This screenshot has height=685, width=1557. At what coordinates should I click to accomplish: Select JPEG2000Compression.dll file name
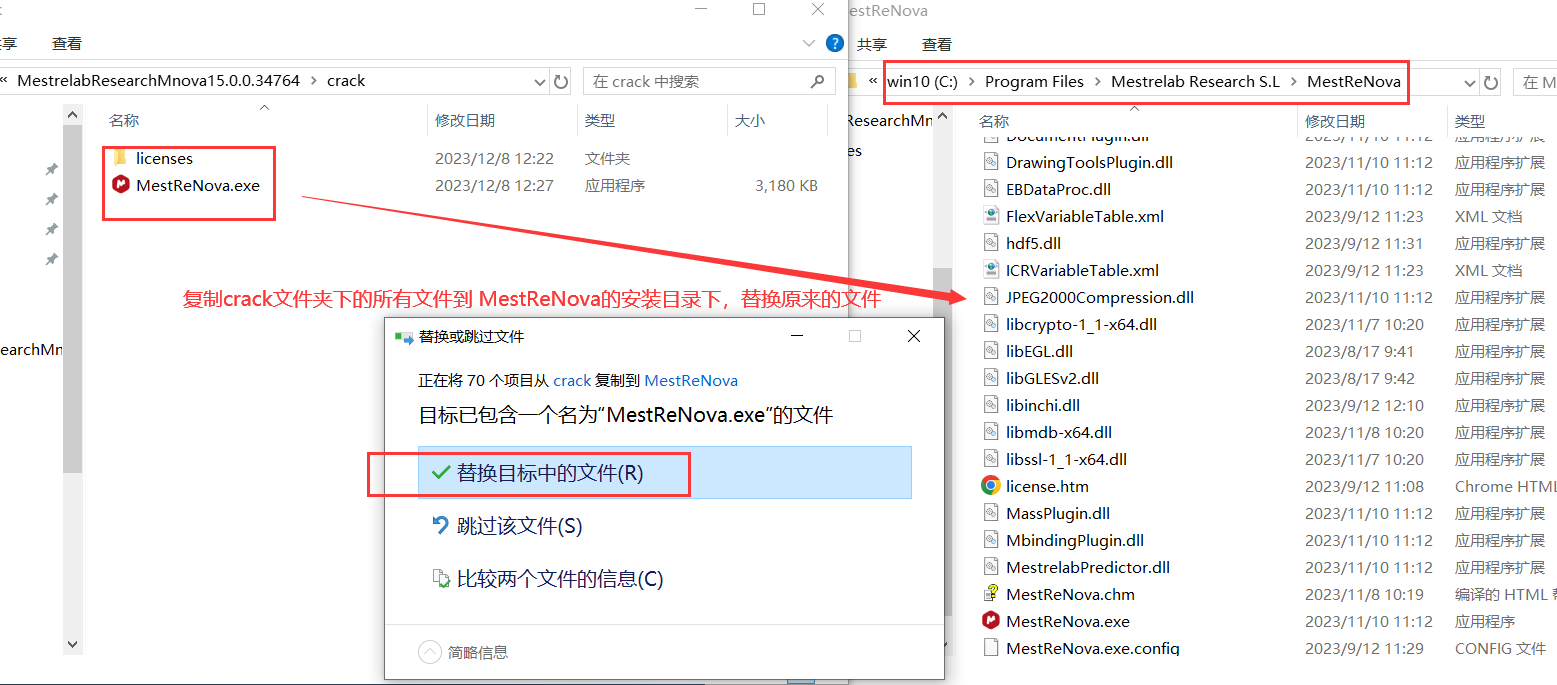1100,297
